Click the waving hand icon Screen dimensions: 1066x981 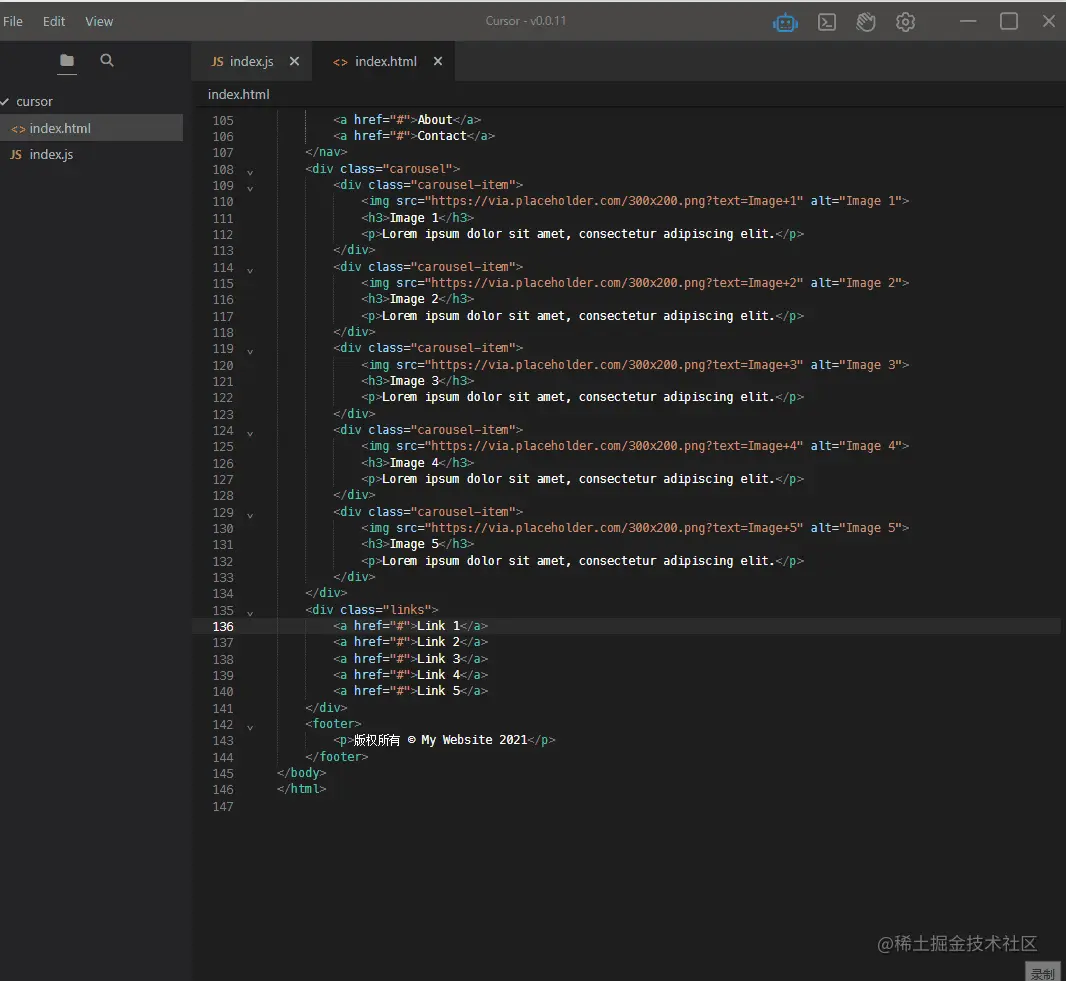(866, 22)
